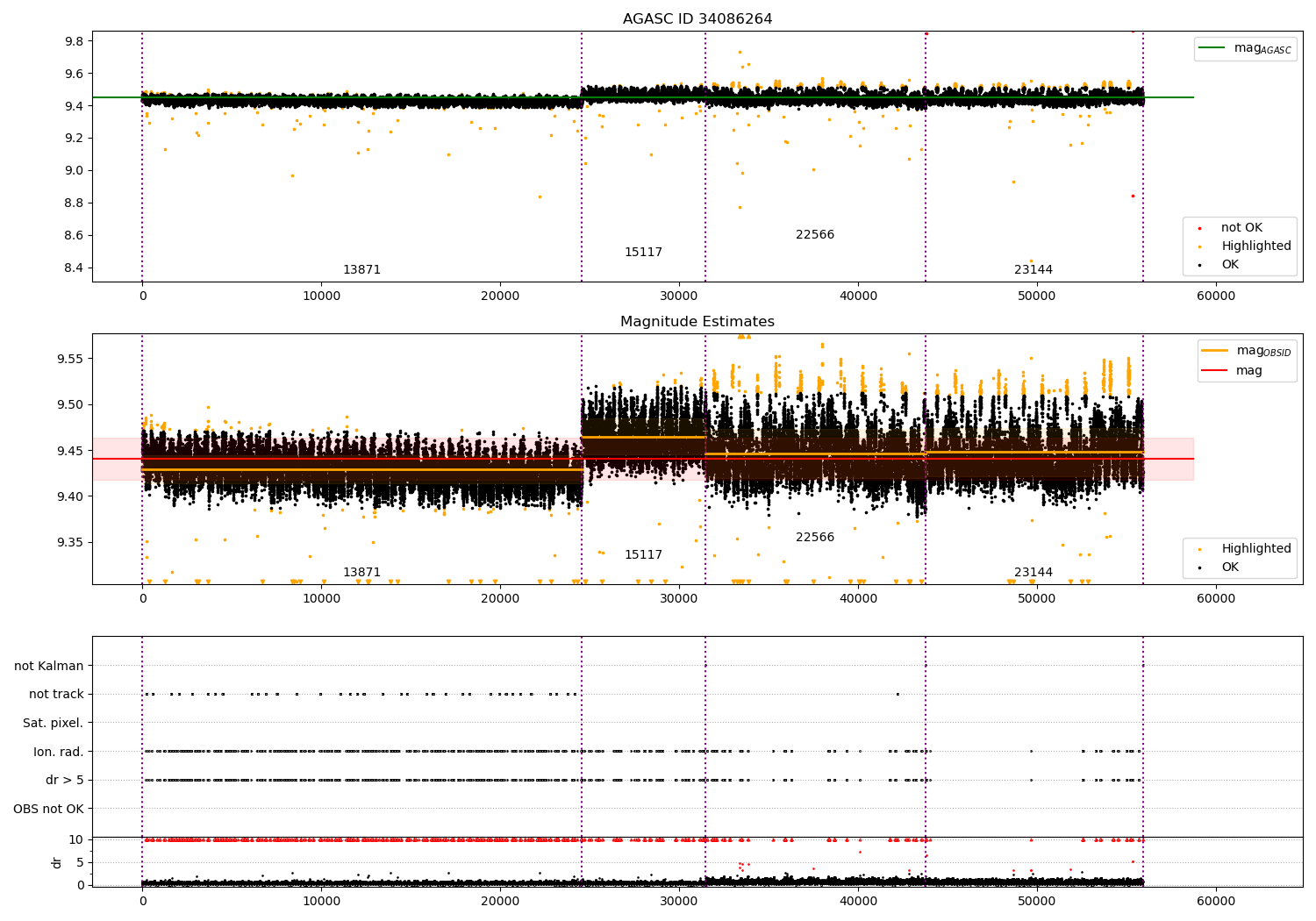Viewport: 1316px width, 921px height.
Task: Click the 'Sat. pixel.' row label
Action: (53, 723)
